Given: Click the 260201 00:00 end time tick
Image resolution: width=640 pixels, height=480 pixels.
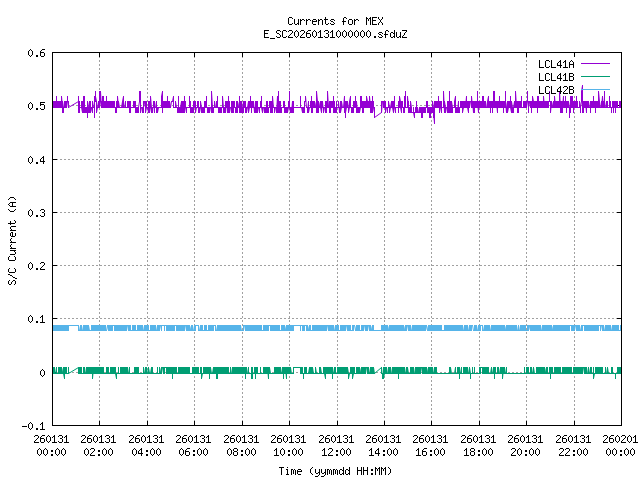Looking at the screenshot, I should point(620,445).
